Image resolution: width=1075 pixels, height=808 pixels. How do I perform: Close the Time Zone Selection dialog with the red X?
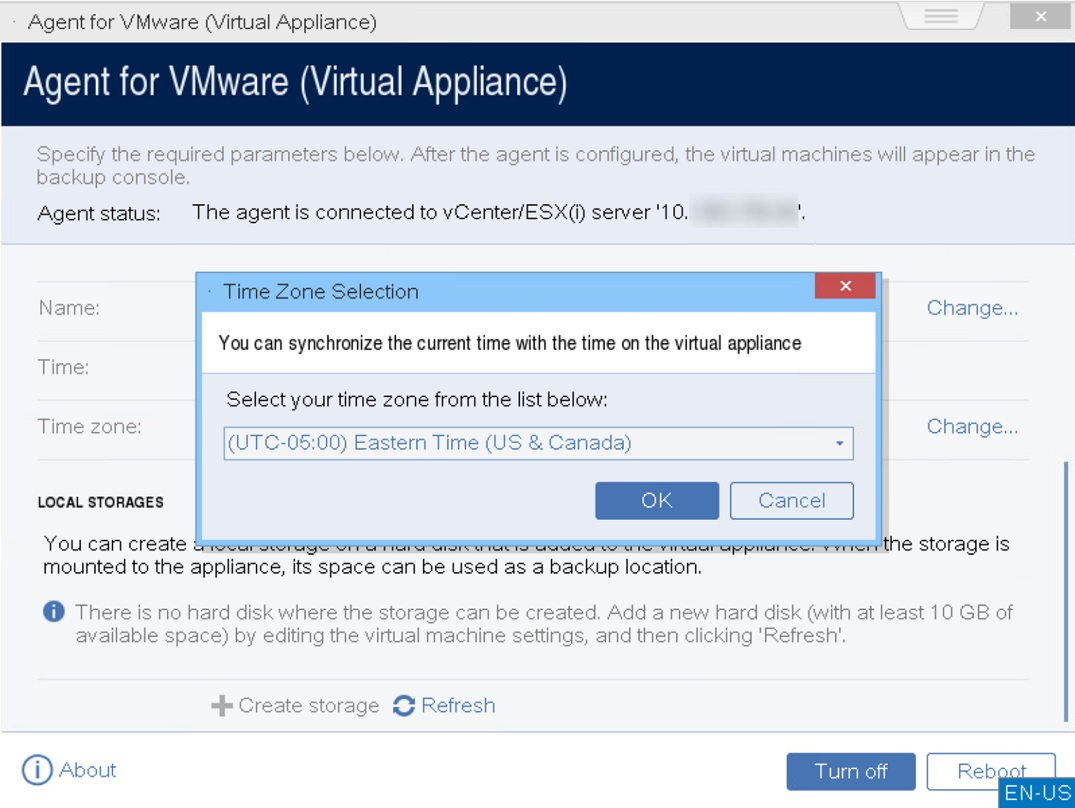pyautogui.click(x=845, y=286)
